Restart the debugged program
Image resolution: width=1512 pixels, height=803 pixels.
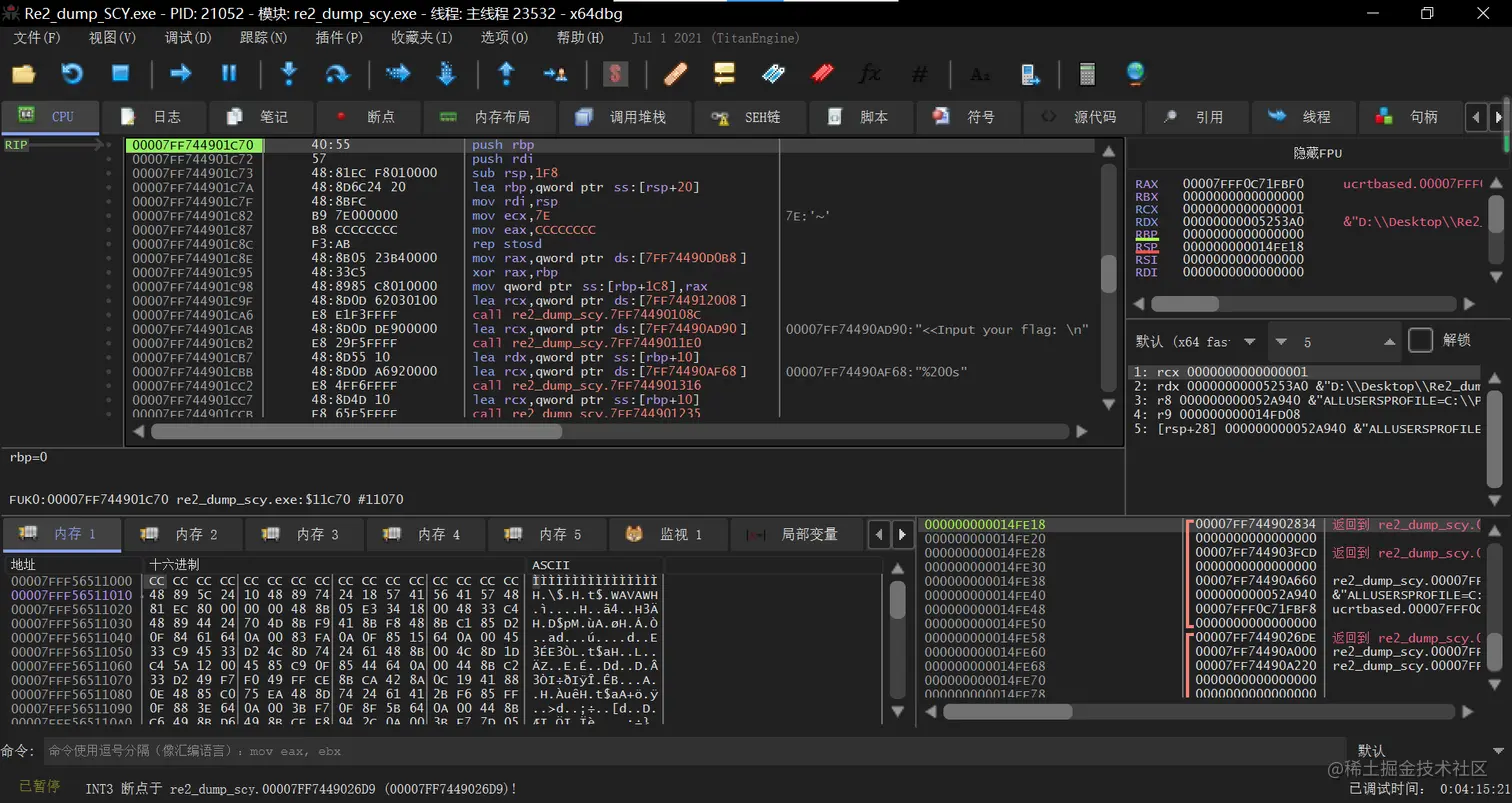[72, 73]
